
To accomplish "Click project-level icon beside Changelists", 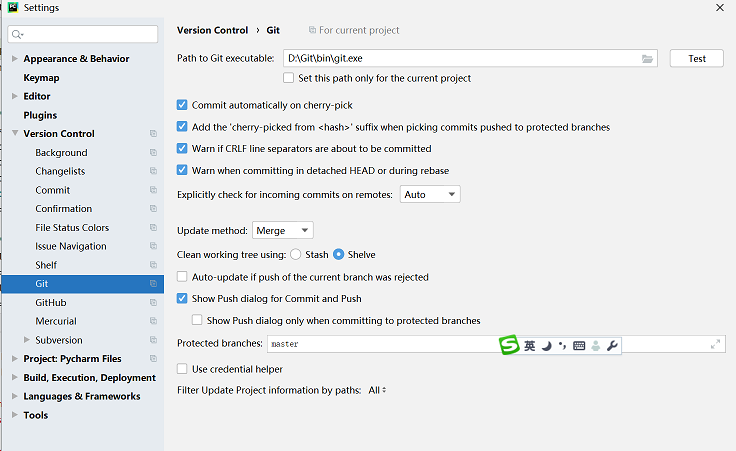I will (153, 172).
